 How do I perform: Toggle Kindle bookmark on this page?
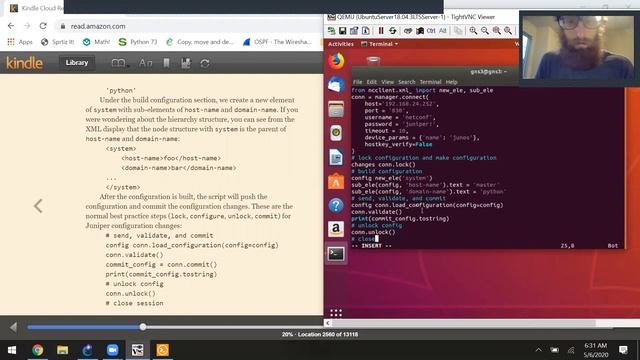pyautogui.click(x=167, y=63)
